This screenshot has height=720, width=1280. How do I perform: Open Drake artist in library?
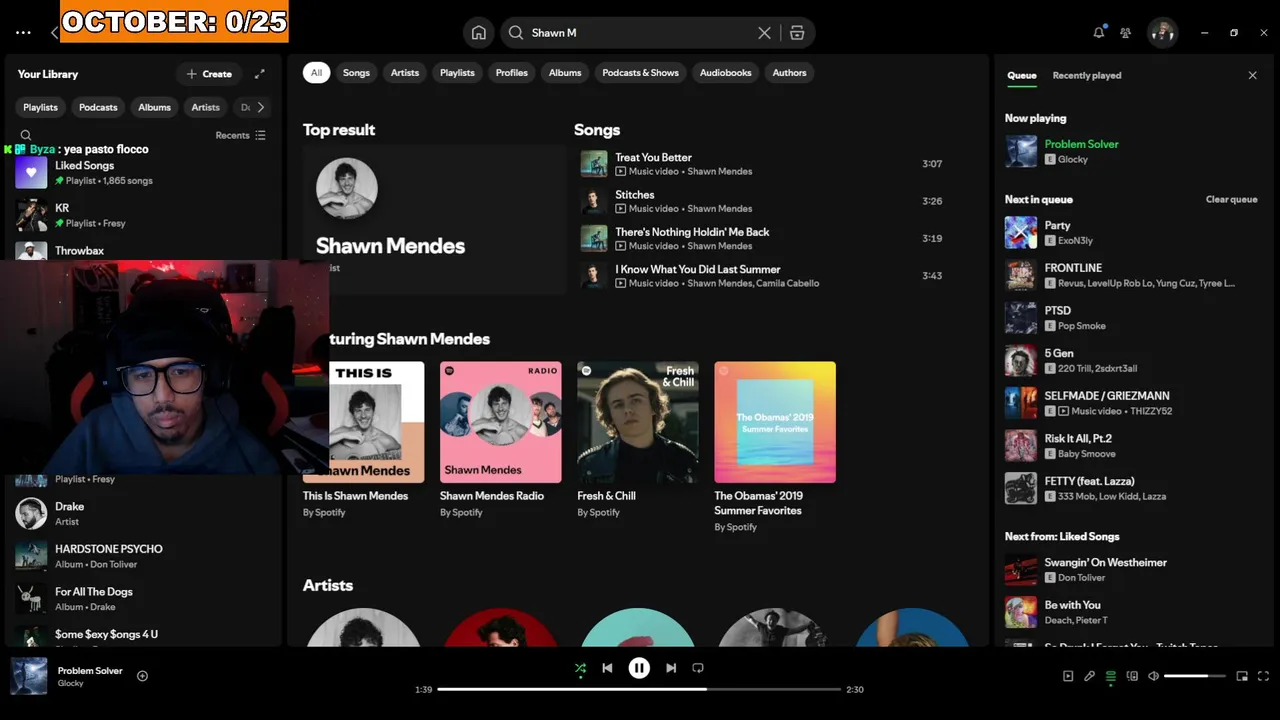tap(143, 514)
